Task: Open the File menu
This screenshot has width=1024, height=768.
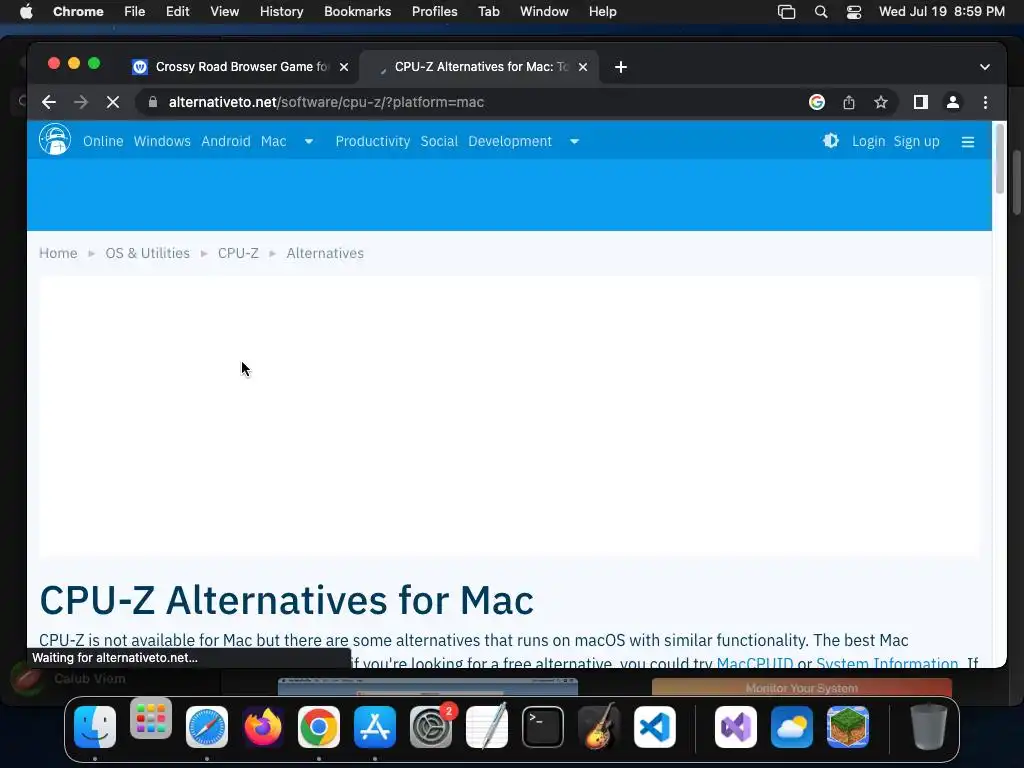Action: (135, 11)
